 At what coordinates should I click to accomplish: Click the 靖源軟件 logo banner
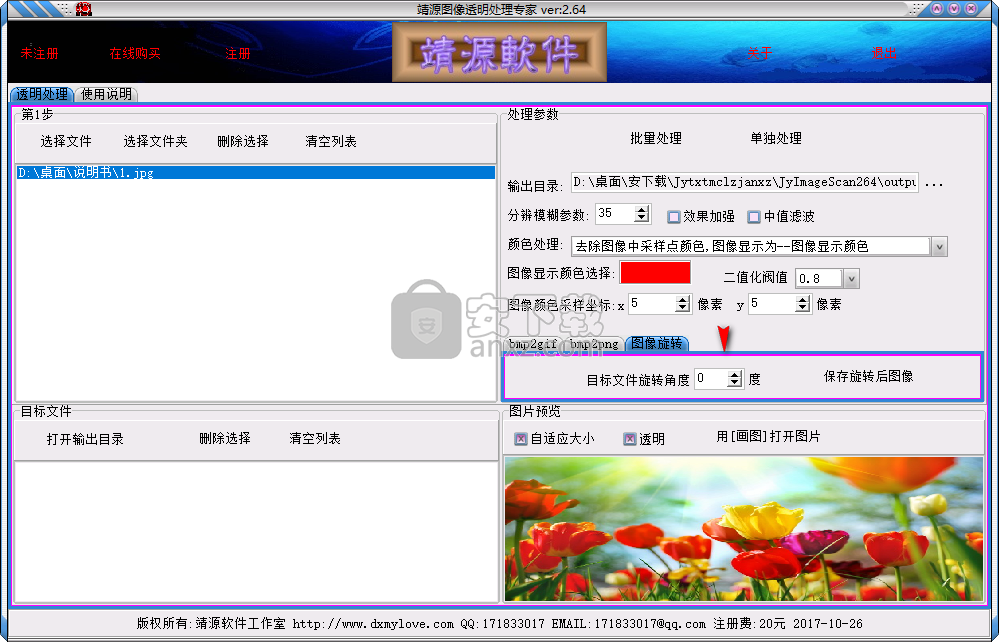pyautogui.click(x=499, y=52)
